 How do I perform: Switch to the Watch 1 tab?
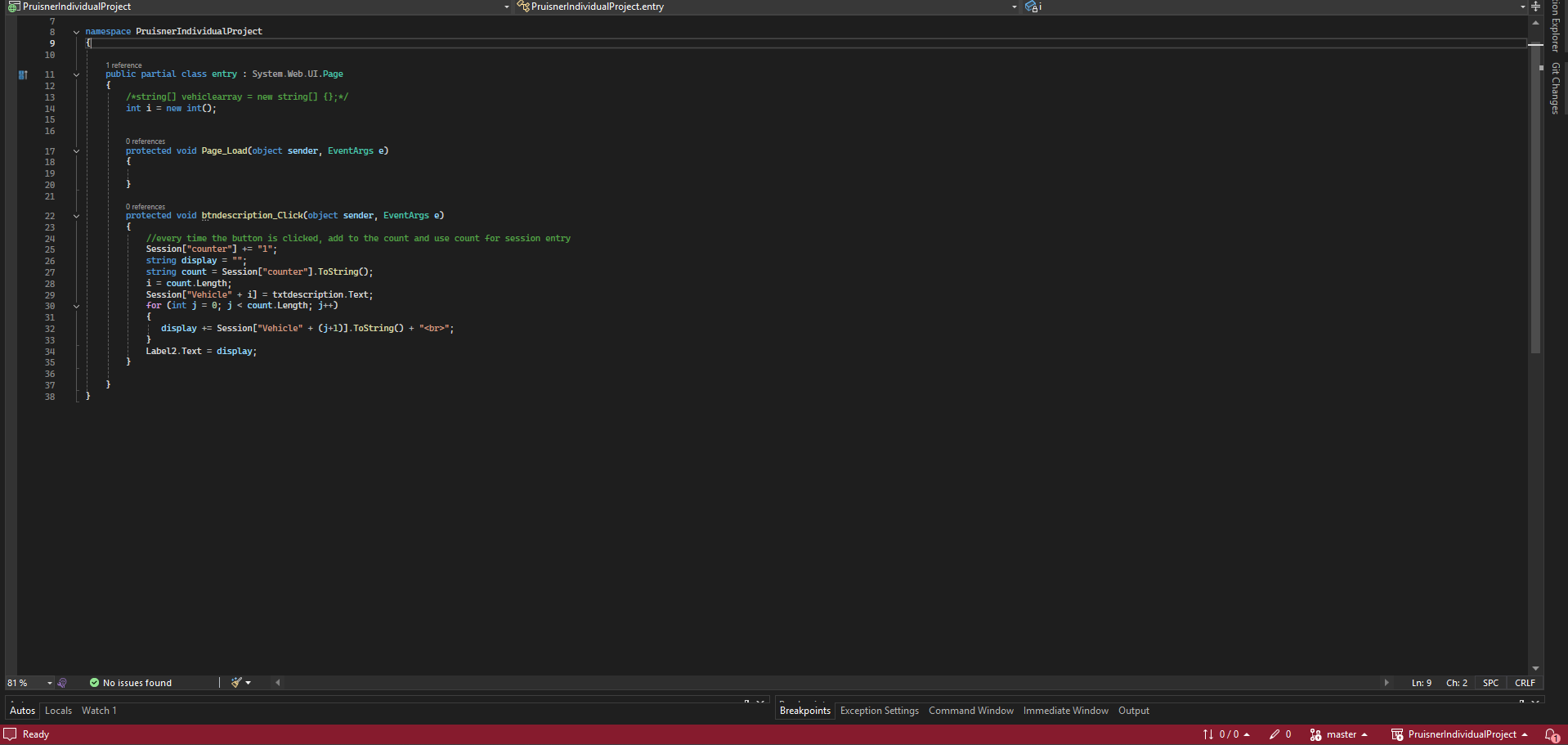point(99,711)
